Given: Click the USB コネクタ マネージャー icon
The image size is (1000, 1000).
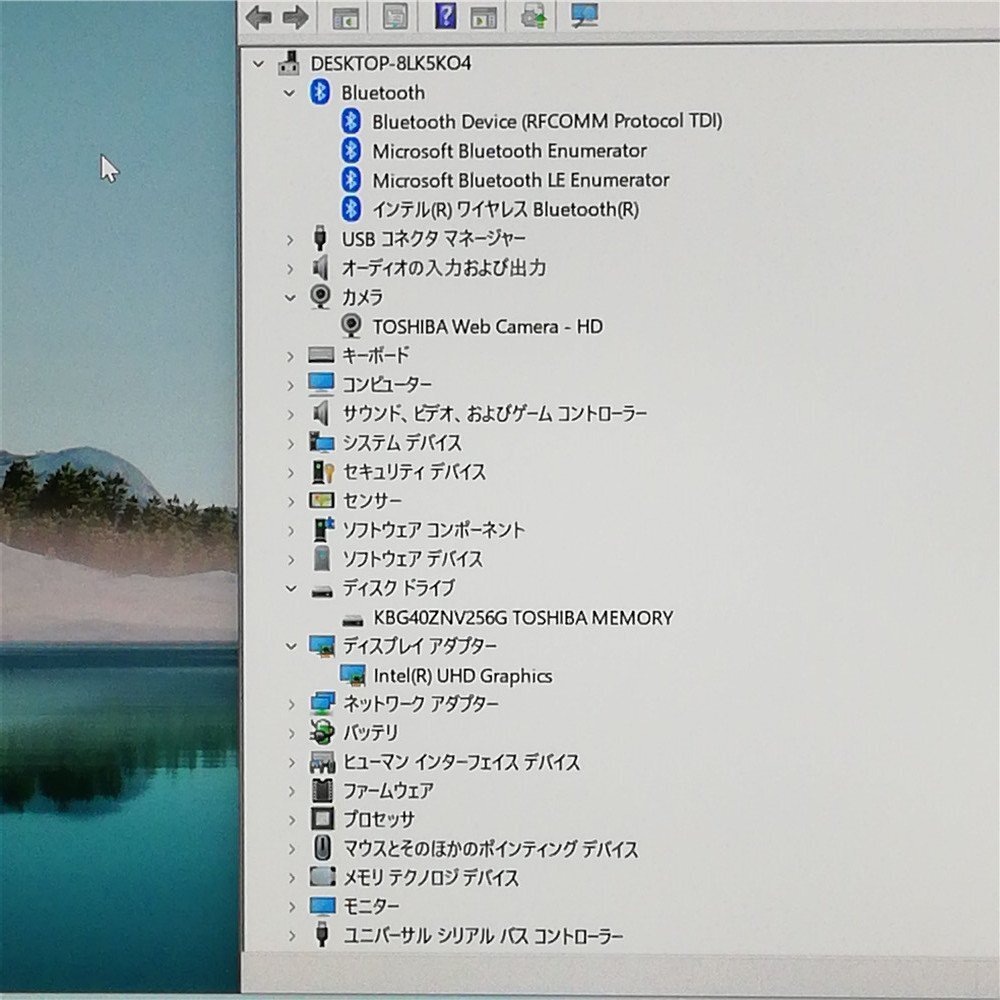Looking at the screenshot, I should point(320,238).
